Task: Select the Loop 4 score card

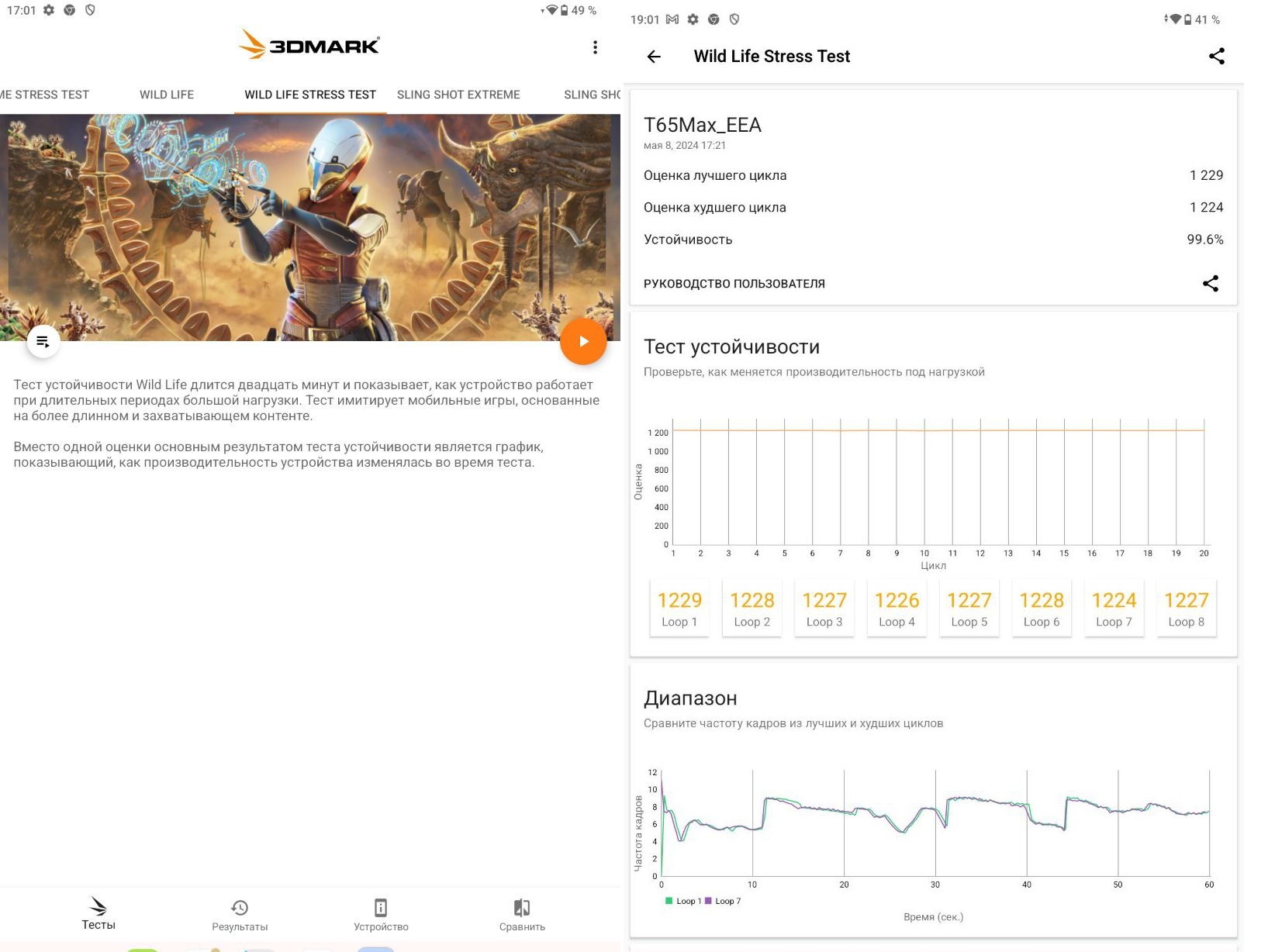Action: (897, 609)
